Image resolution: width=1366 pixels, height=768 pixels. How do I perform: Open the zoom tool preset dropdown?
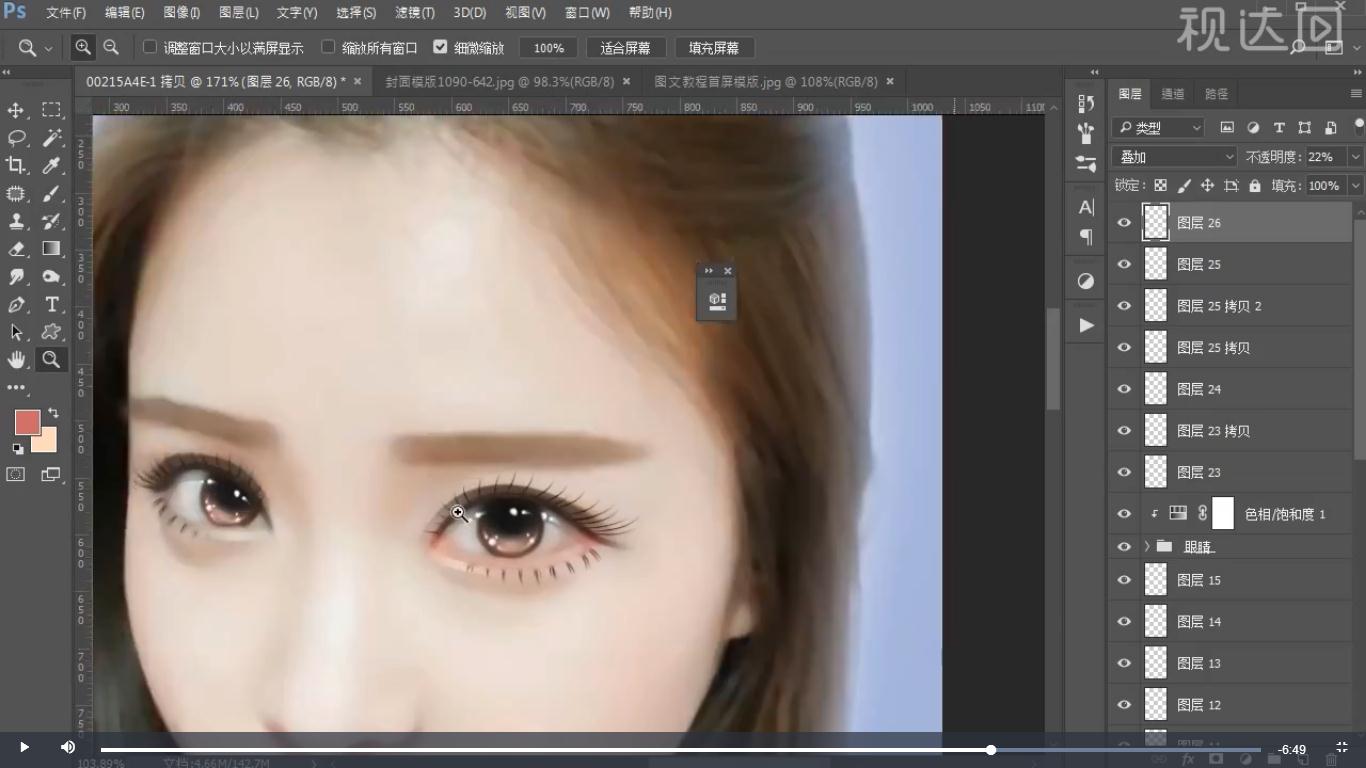coord(48,48)
